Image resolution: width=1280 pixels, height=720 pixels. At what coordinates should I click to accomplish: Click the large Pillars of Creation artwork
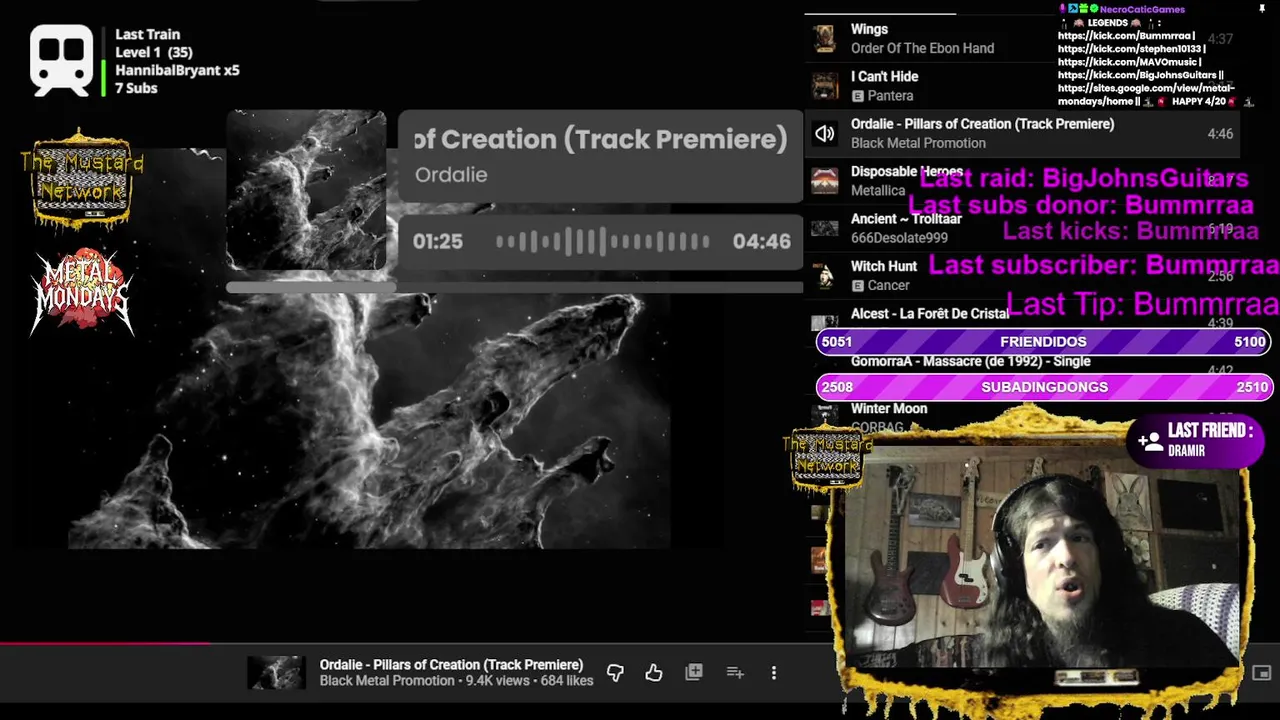click(x=369, y=348)
